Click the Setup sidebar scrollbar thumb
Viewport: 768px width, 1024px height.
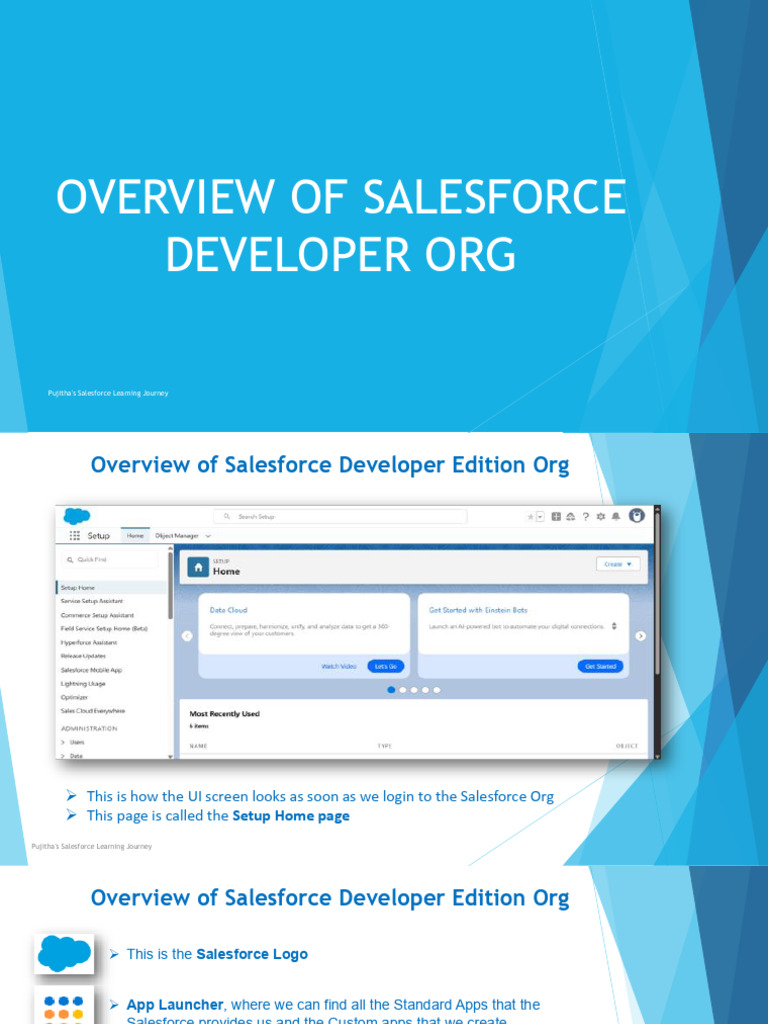[170, 586]
